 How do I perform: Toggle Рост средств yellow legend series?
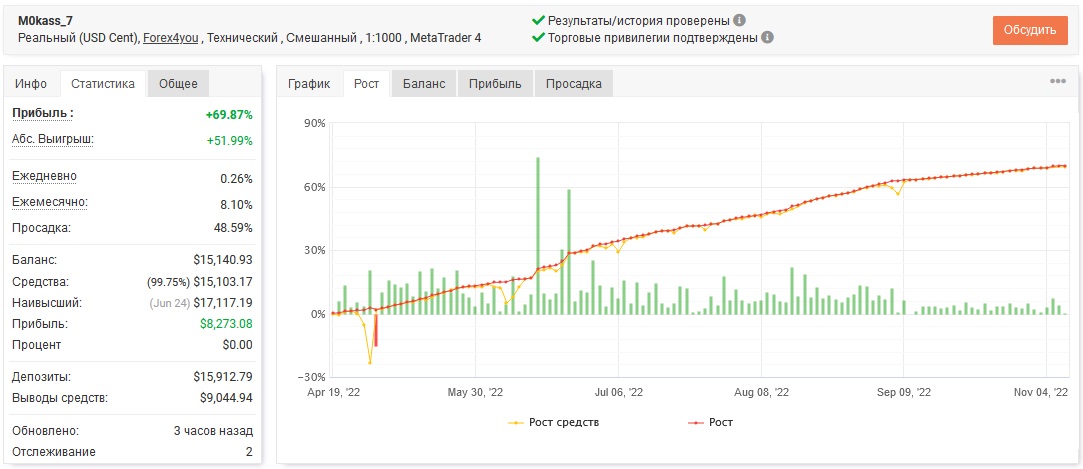tap(554, 422)
